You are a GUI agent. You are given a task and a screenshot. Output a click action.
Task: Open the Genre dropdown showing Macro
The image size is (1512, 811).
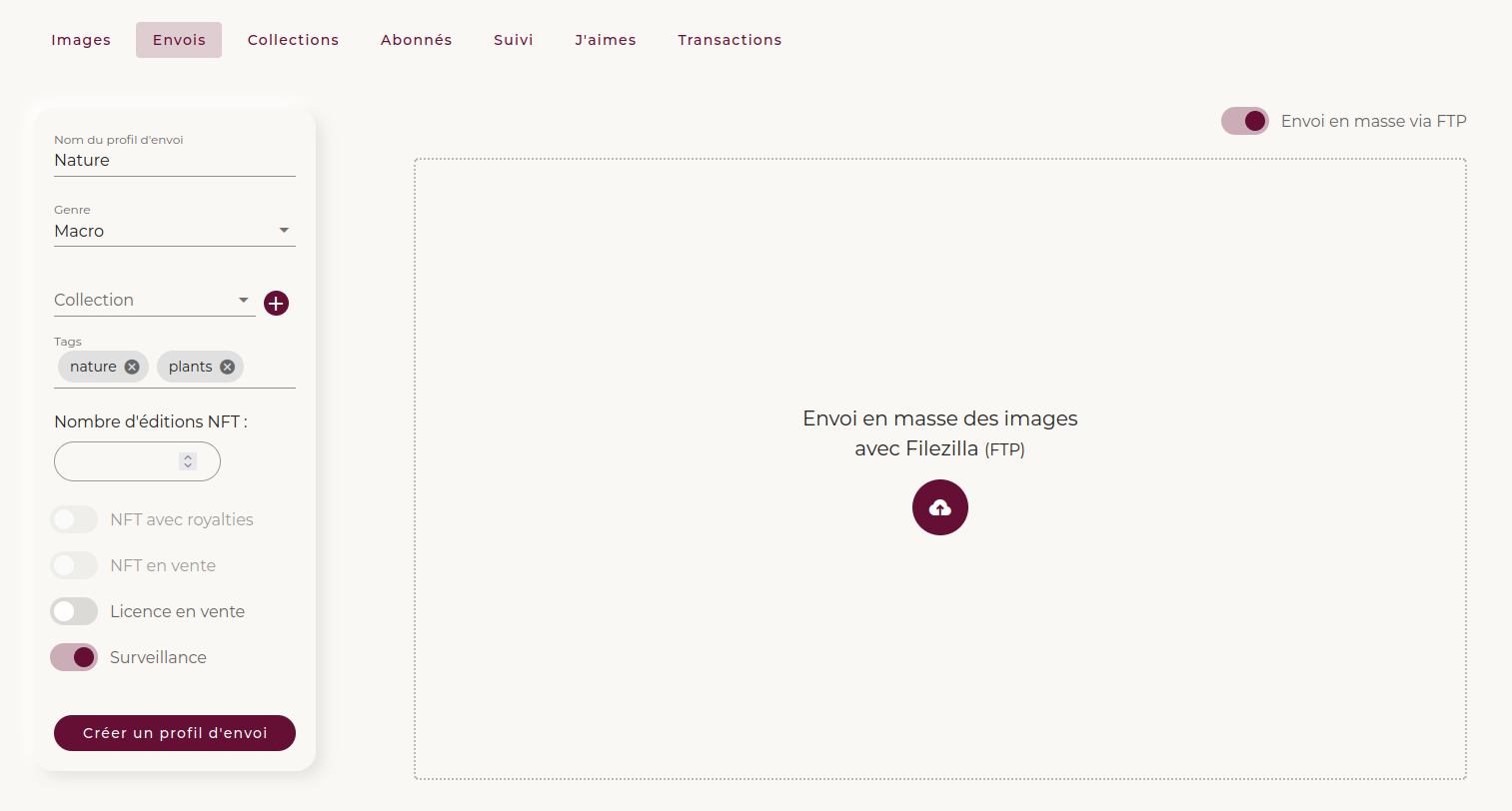pos(174,231)
